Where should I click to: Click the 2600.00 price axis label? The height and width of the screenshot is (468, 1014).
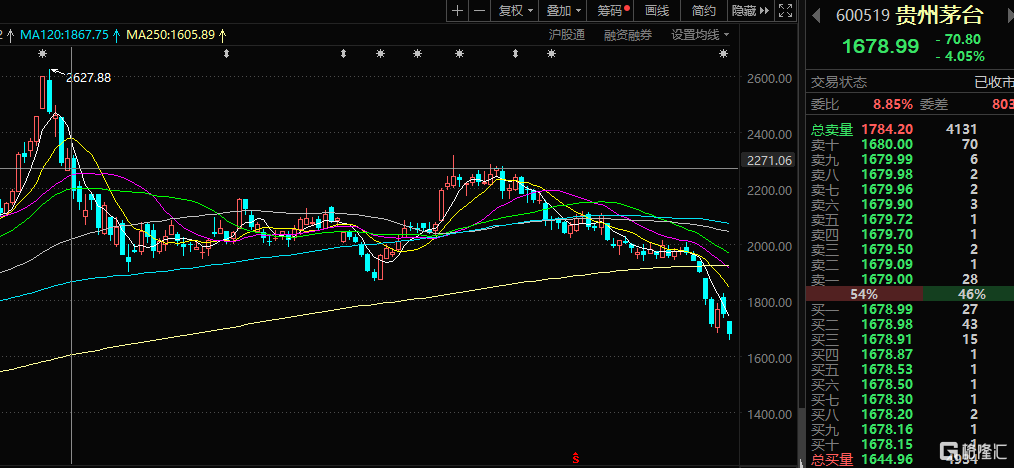[769, 78]
